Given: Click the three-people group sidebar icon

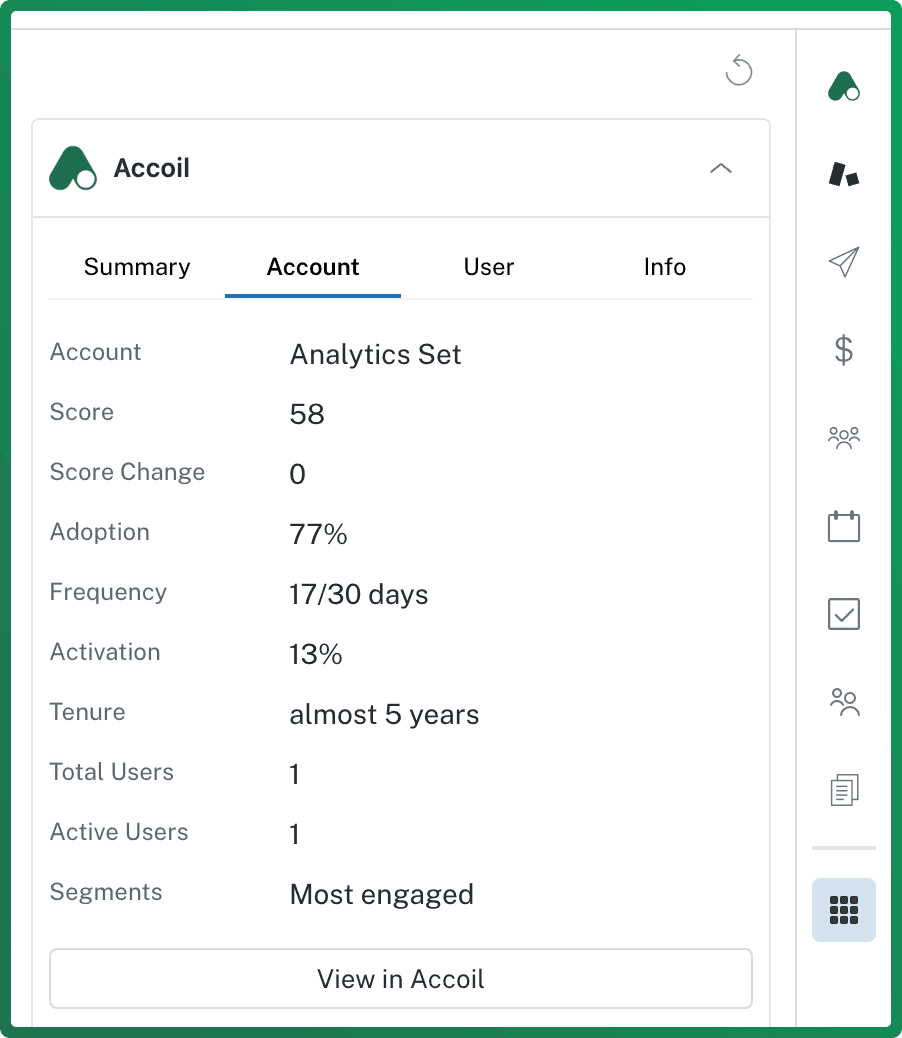Looking at the screenshot, I should pyautogui.click(x=844, y=438).
